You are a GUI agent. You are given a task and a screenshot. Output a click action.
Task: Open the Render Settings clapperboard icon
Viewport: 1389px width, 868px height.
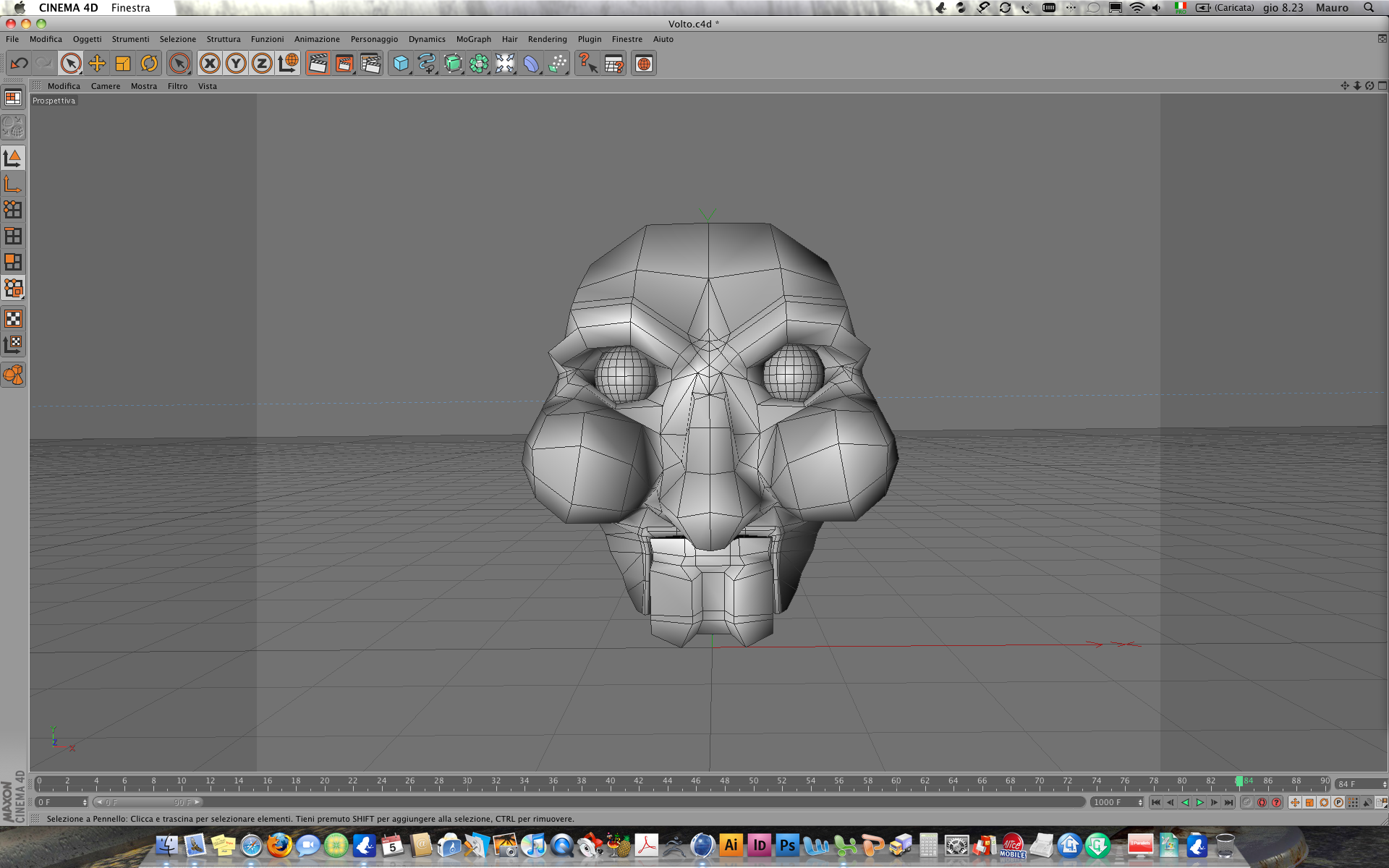pyautogui.click(x=370, y=64)
